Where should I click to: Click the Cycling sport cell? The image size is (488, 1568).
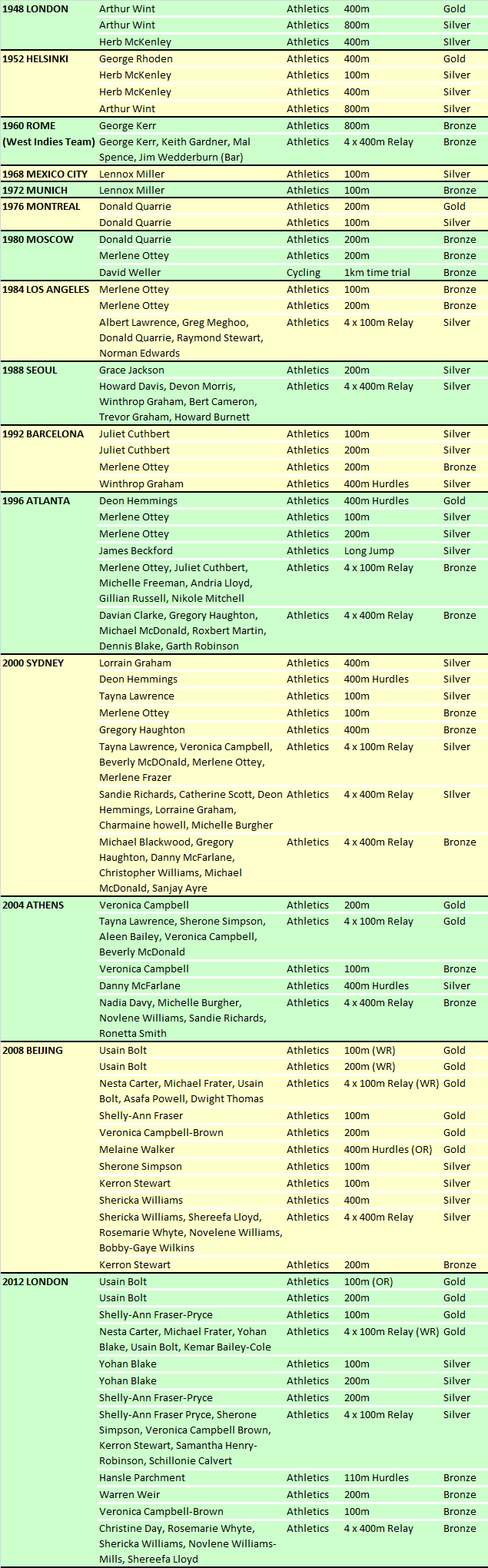click(304, 273)
